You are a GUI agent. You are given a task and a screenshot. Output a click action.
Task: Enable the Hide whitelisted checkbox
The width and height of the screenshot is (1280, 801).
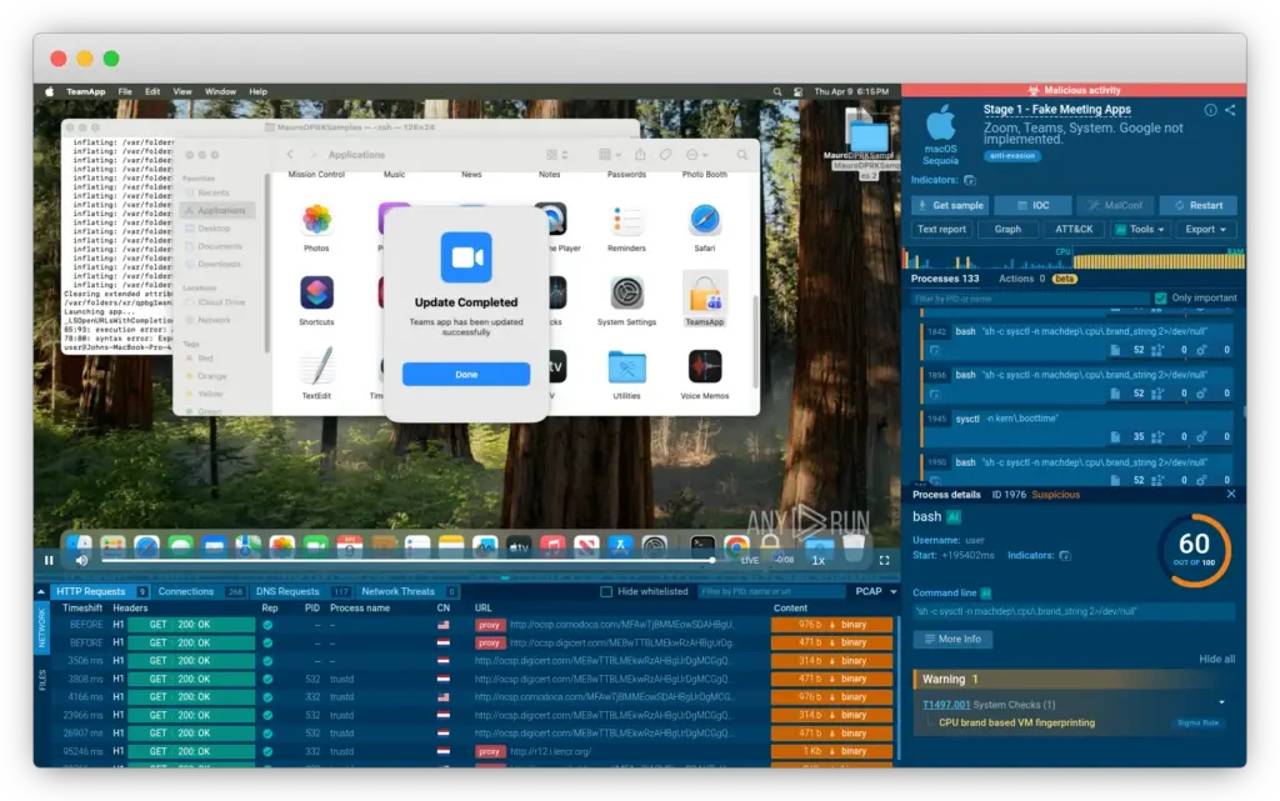coord(608,590)
